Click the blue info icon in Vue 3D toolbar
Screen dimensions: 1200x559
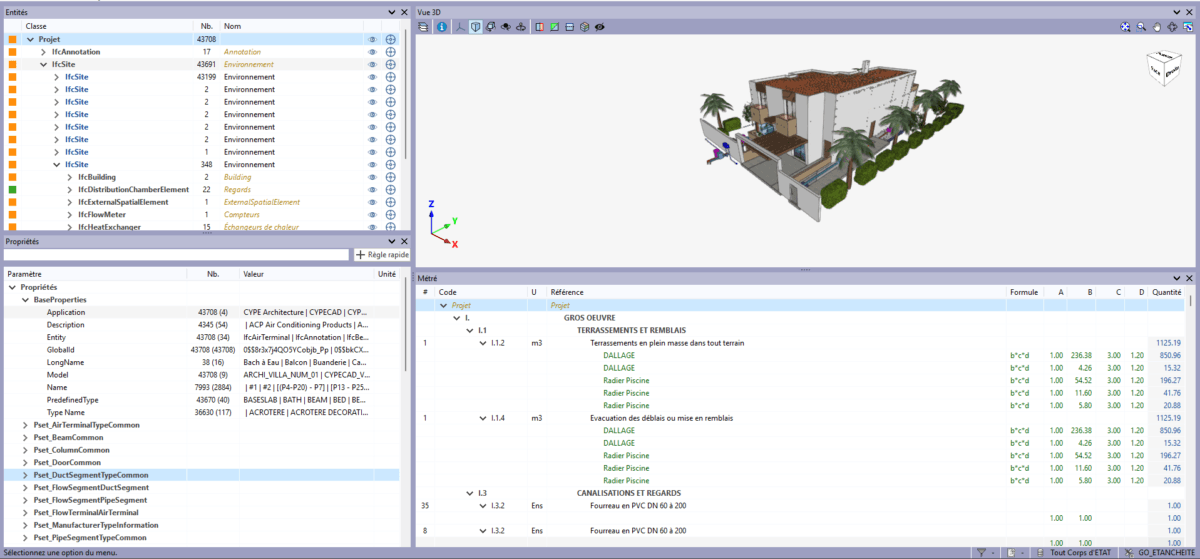click(x=441, y=26)
